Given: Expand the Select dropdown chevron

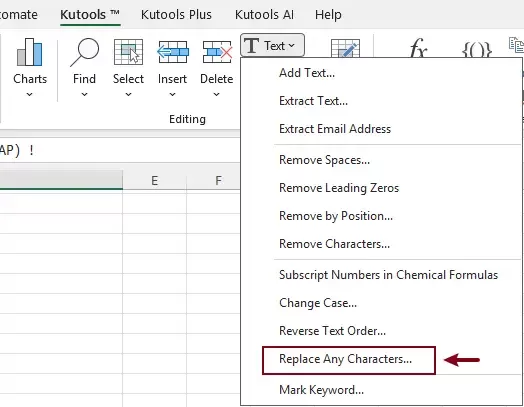Looking at the screenshot, I should pos(128,95).
